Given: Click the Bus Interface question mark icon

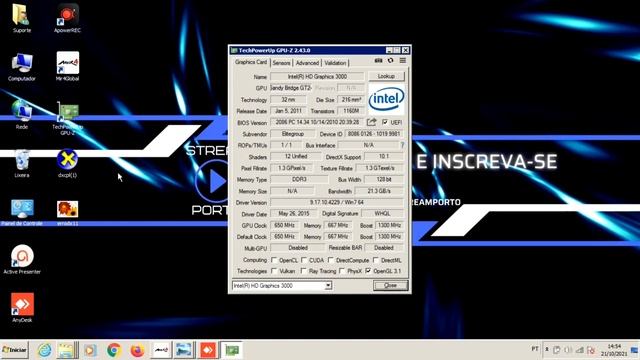Looking at the screenshot, I should coord(402,145).
